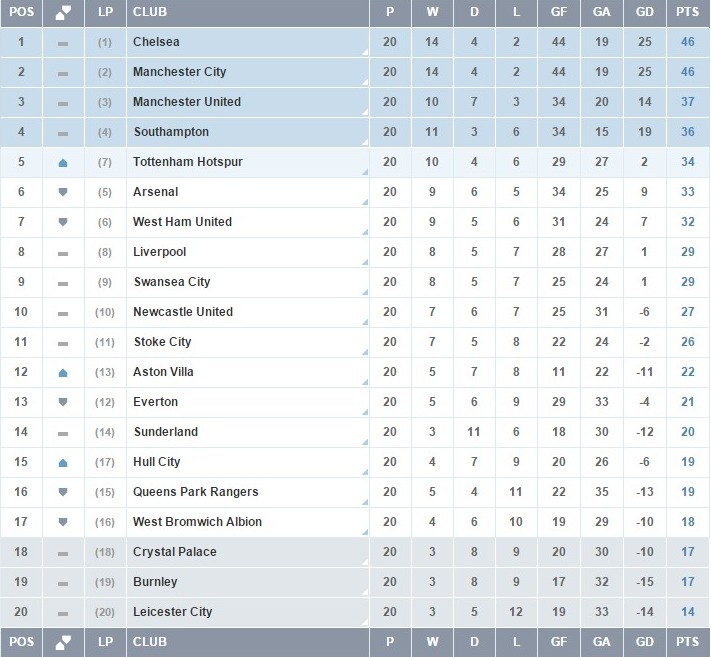
Task: Click the CLUB column header at top
Action: 150,12
